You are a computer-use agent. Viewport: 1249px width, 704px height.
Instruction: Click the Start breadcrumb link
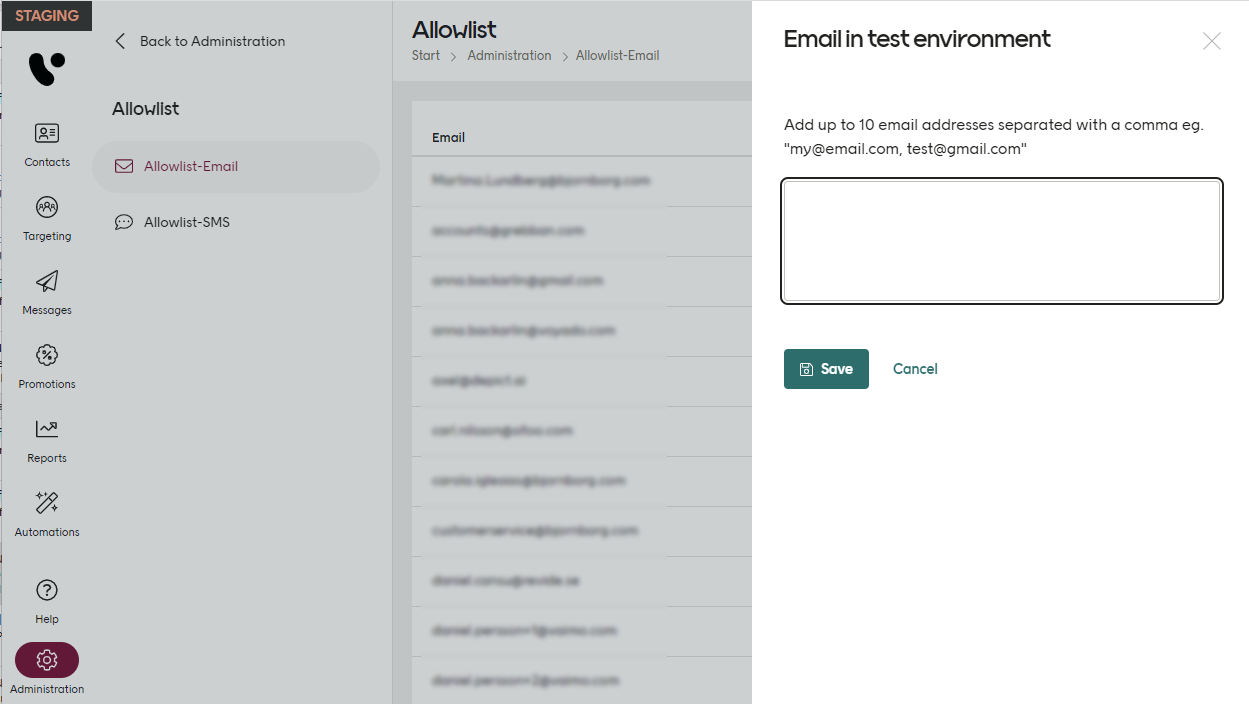point(426,56)
